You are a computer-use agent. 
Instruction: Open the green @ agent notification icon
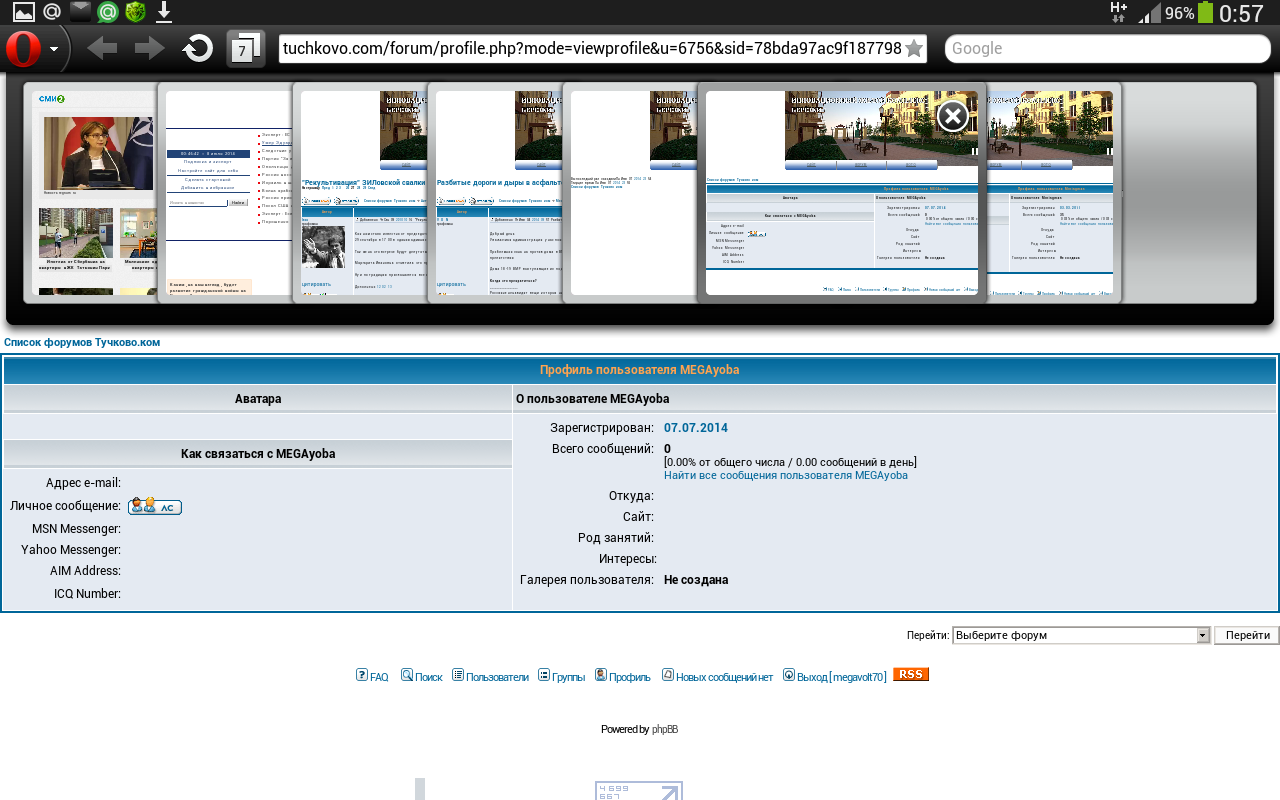[108, 12]
